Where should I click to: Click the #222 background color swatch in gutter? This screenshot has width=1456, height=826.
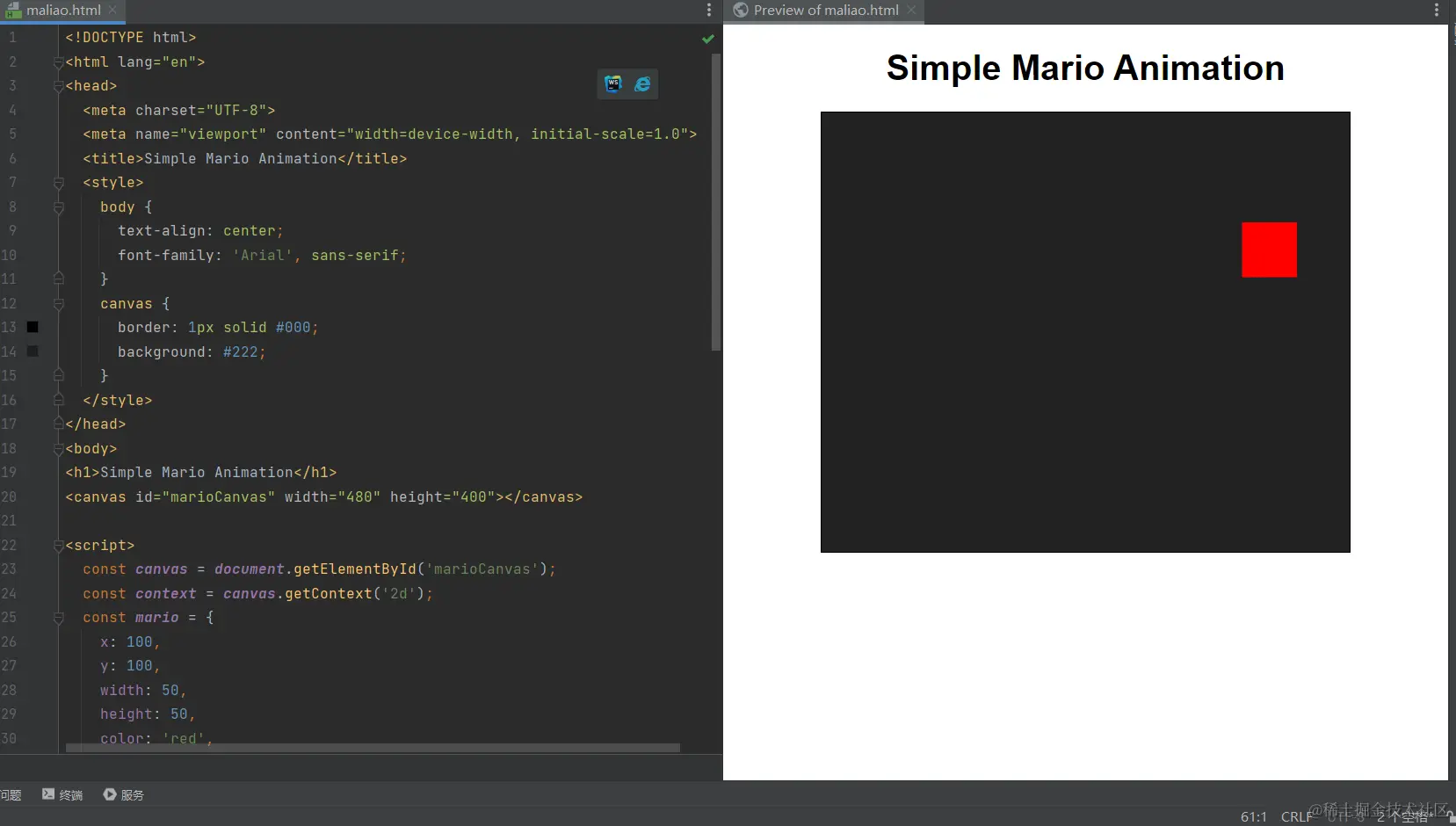pyautogui.click(x=33, y=351)
